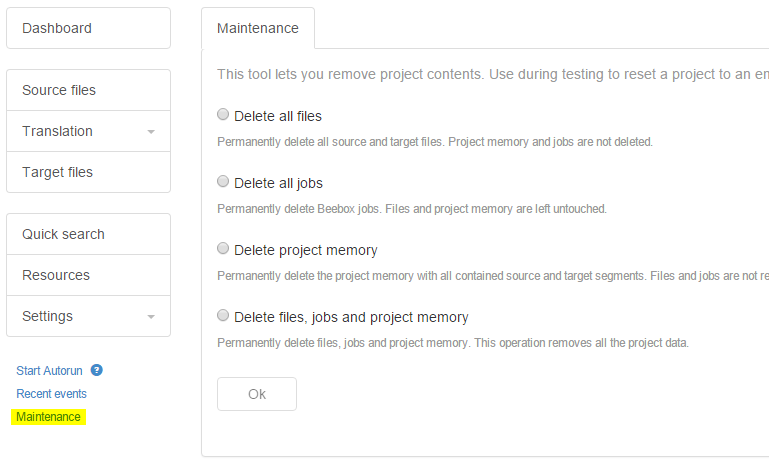Click the Translation menu label
Screen dimensions: 769x467
(x=57, y=131)
